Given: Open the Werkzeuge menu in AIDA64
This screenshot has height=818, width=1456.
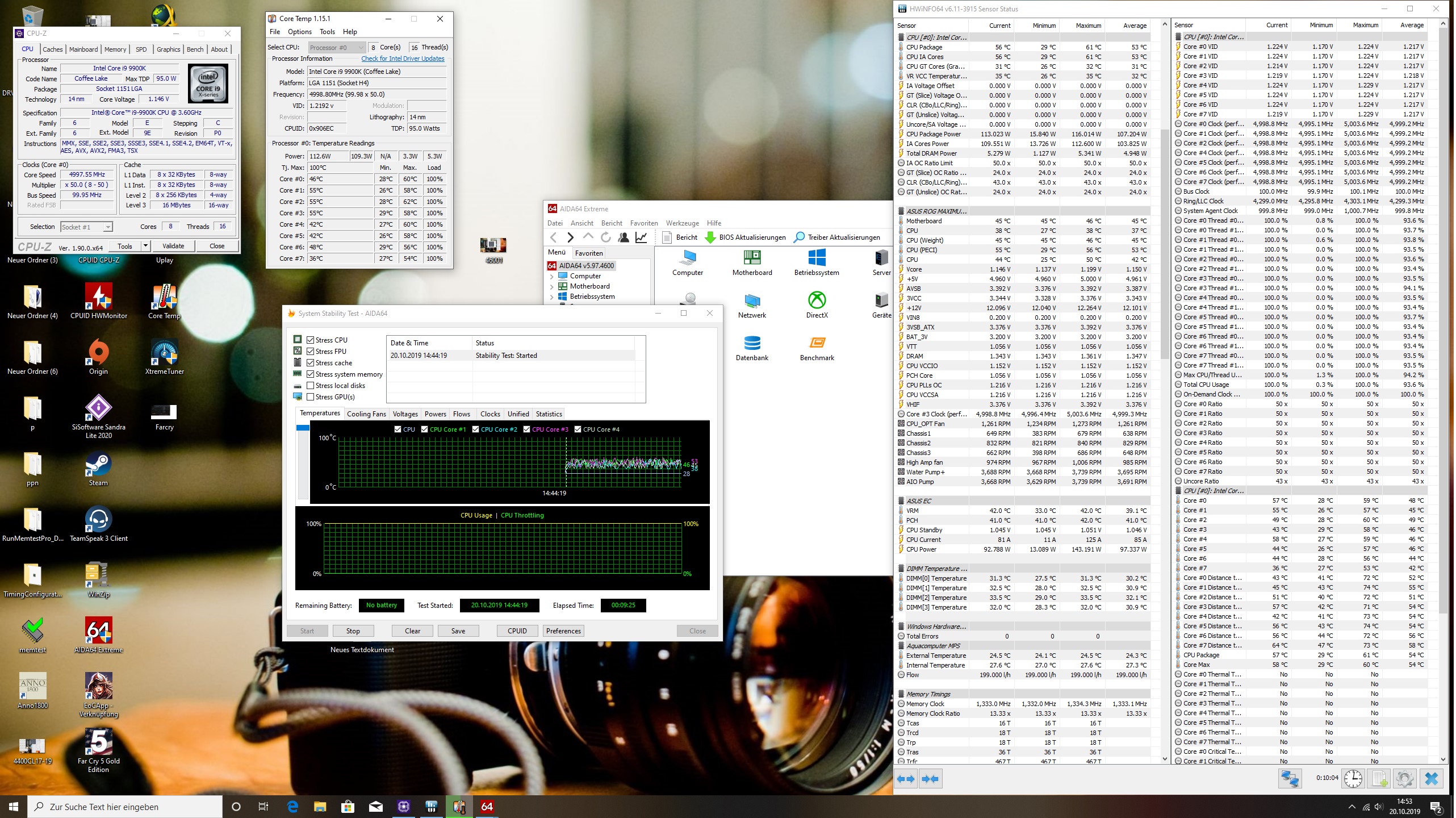Looking at the screenshot, I should point(682,223).
